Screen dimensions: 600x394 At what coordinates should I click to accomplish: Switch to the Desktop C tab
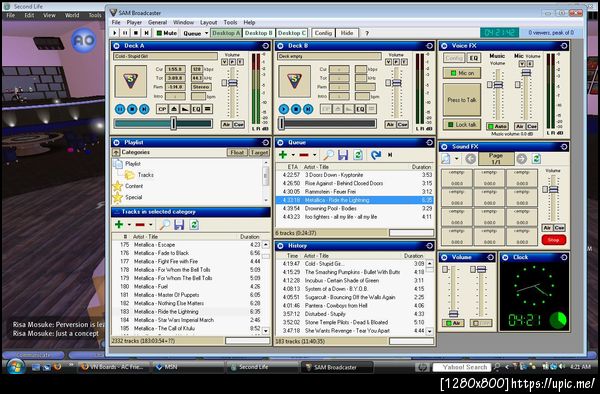click(291, 33)
